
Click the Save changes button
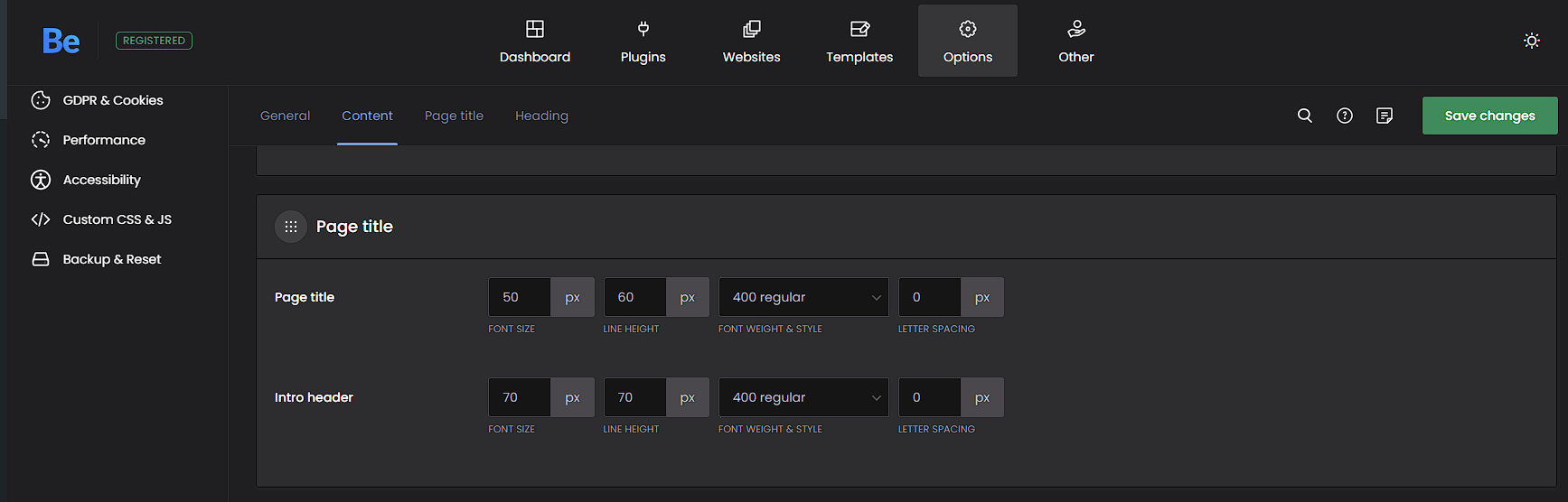coord(1489,116)
